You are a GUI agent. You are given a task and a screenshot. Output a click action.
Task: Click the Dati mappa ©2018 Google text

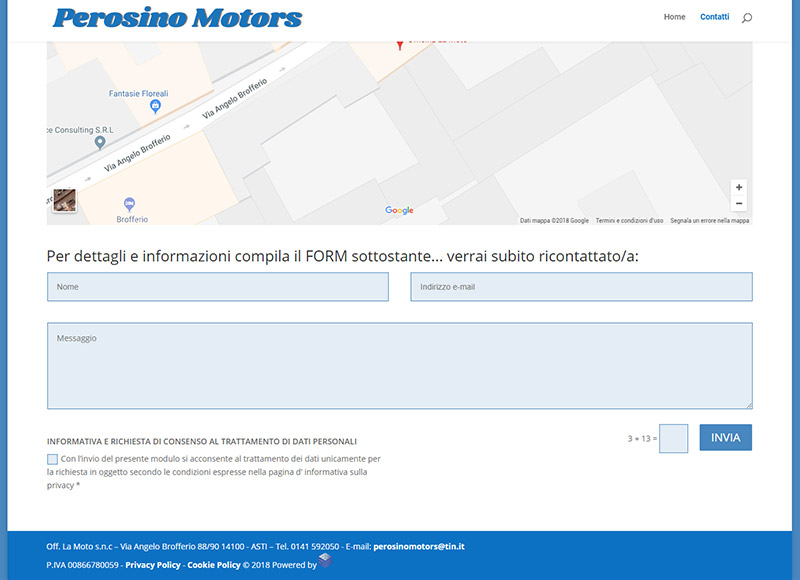554,220
